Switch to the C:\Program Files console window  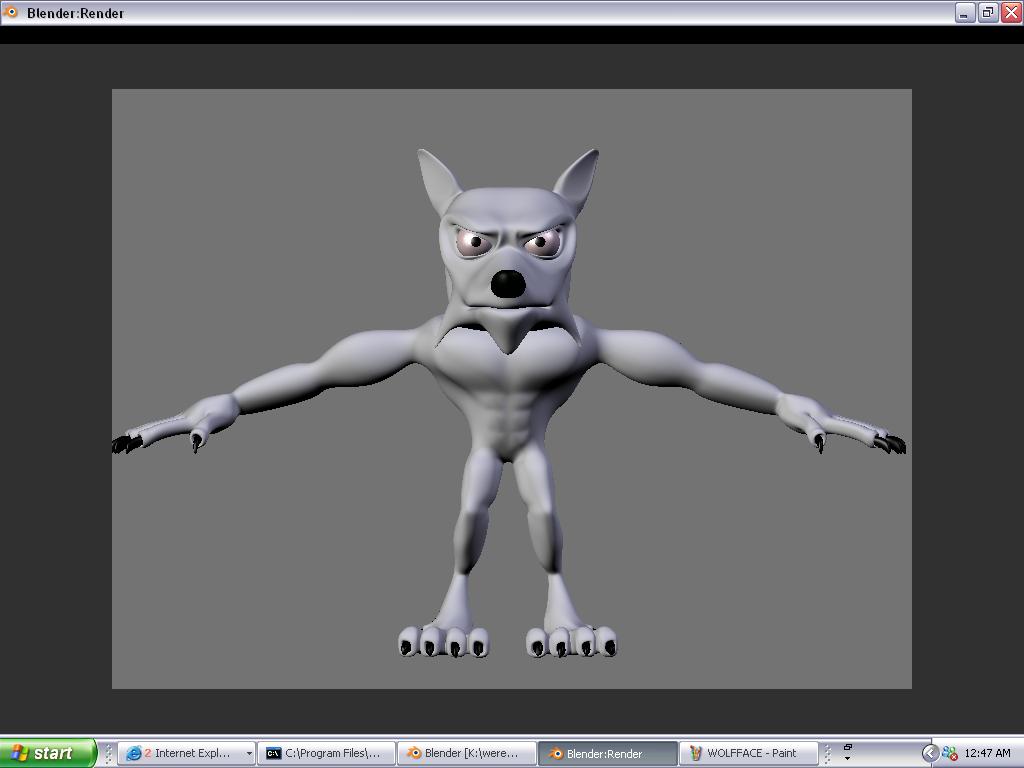pyautogui.click(x=327, y=753)
